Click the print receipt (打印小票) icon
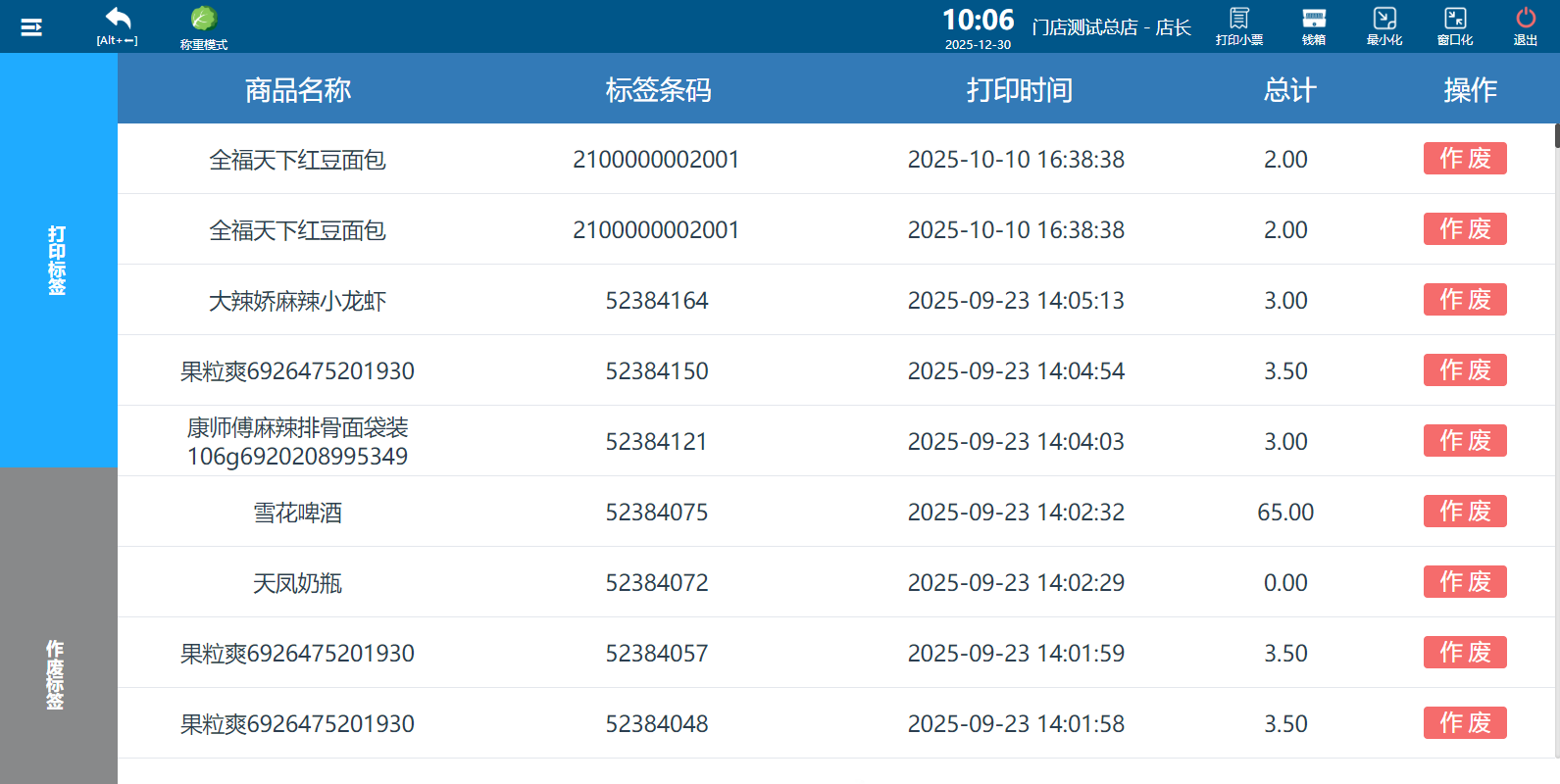 pos(1239,25)
